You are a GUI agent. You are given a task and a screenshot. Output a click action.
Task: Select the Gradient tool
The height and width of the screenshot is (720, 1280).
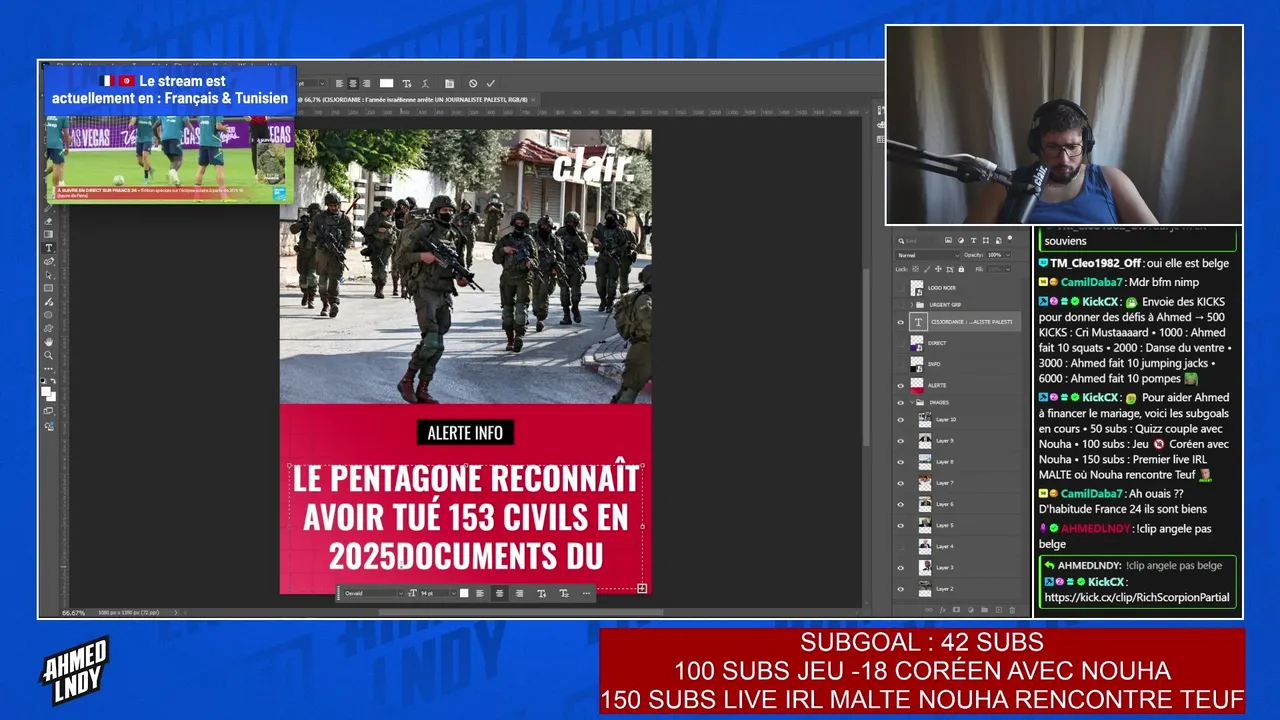(x=48, y=234)
